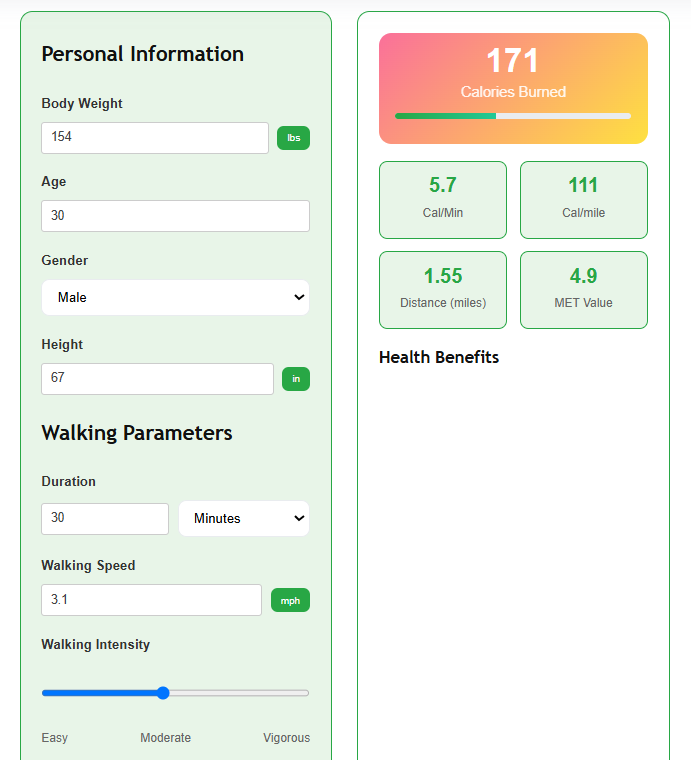Open the Gender dropdown showing Male

click(x=175, y=297)
